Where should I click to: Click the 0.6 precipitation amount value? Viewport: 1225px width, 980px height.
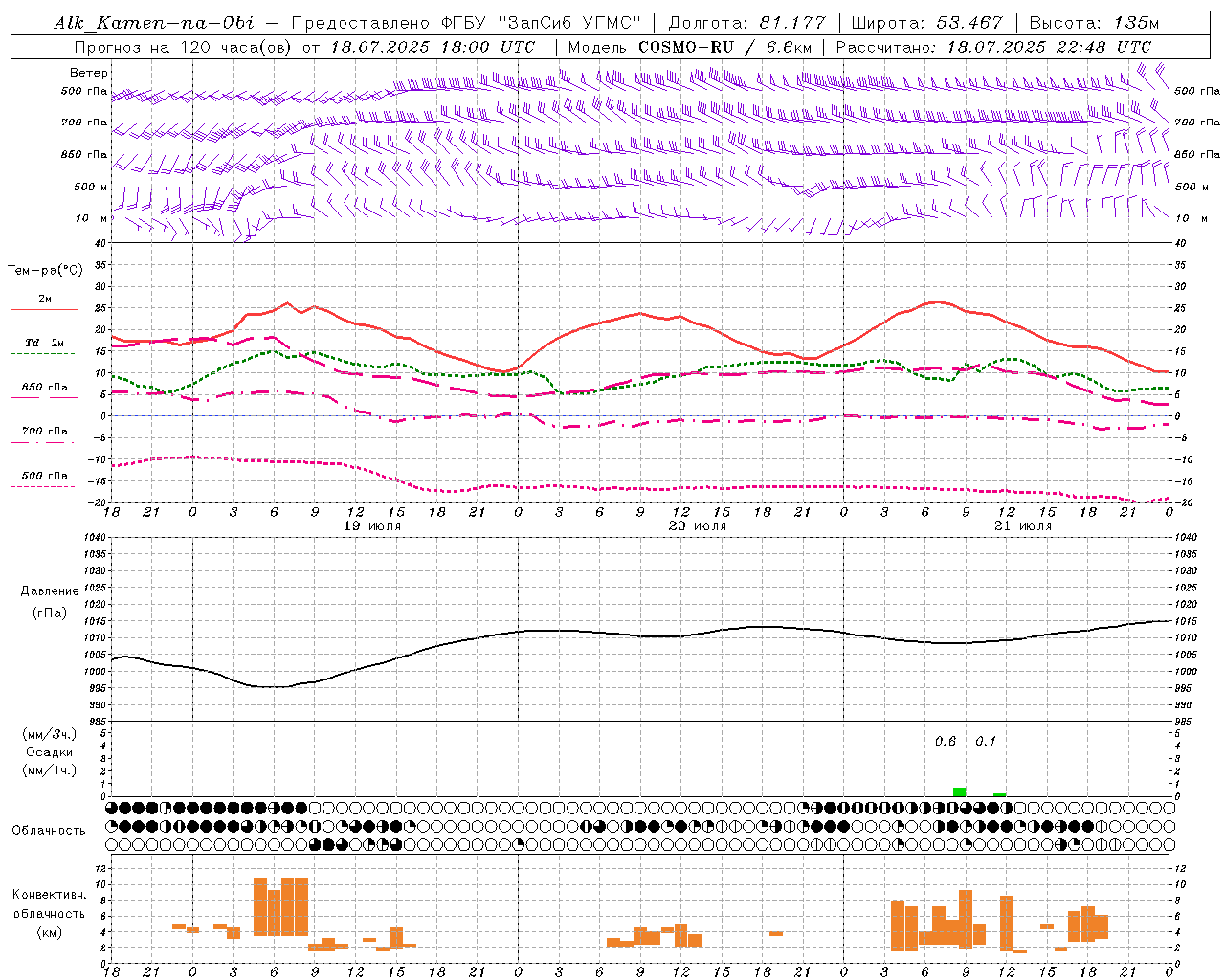946,741
